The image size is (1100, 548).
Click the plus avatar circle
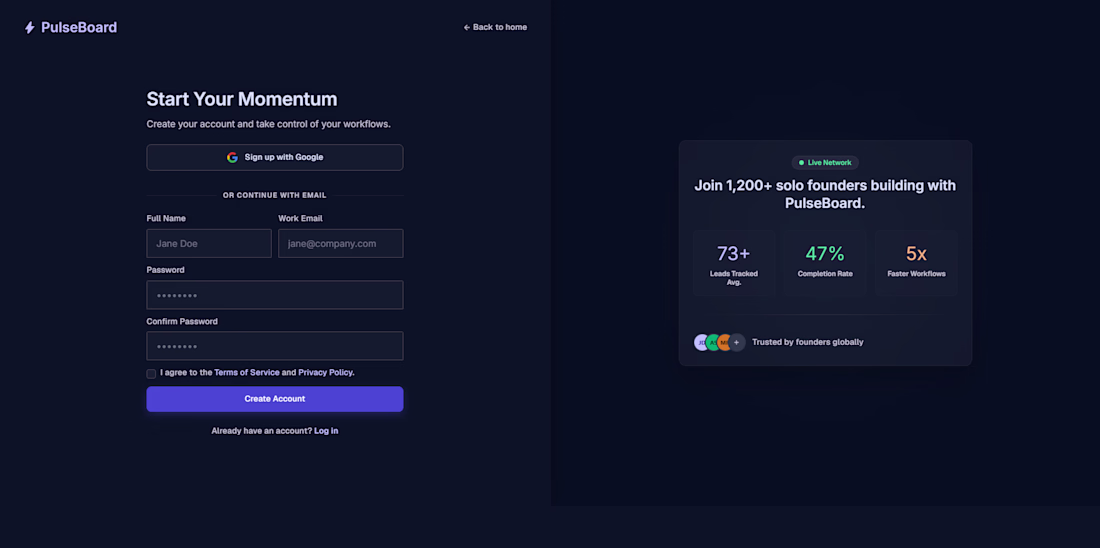[737, 342]
